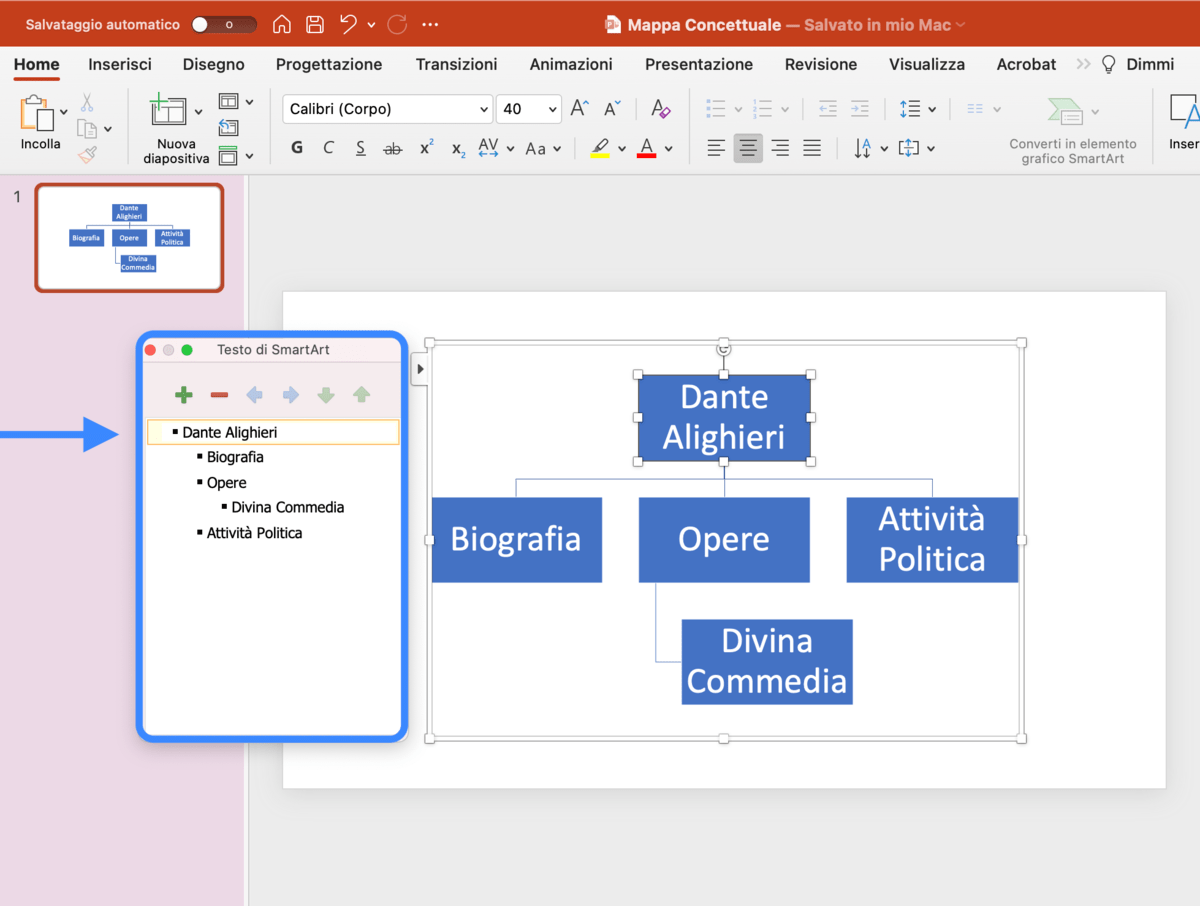Image resolution: width=1200 pixels, height=906 pixels.
Task: Apply underline formatting with the S button
Action: coord(360,148)
